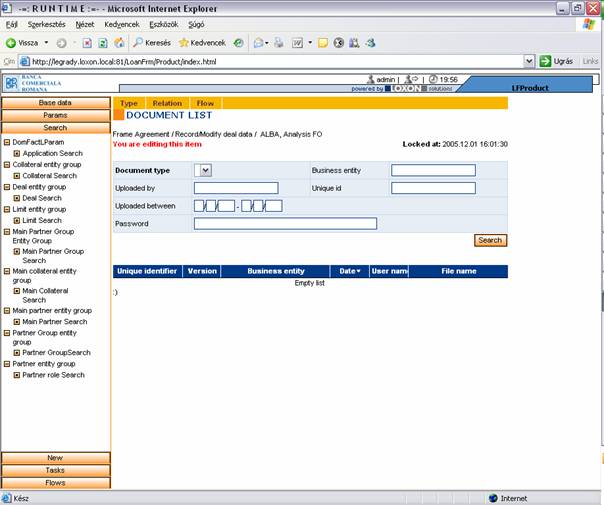
Task: Open the Mail icon dropdown arrow
Action: (267, 43)
